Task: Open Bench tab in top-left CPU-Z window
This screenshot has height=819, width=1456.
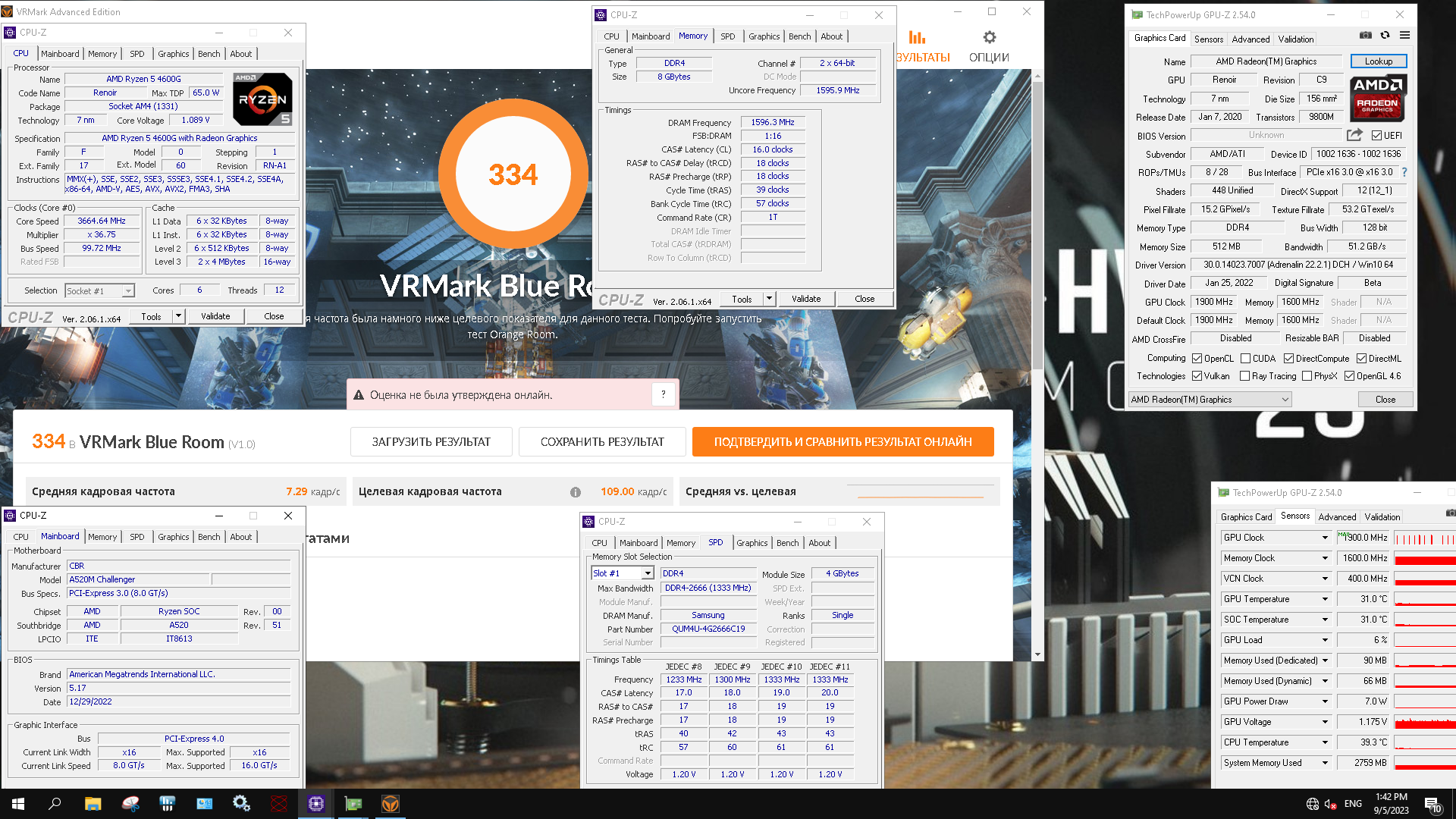Action: tap(209, 54)
